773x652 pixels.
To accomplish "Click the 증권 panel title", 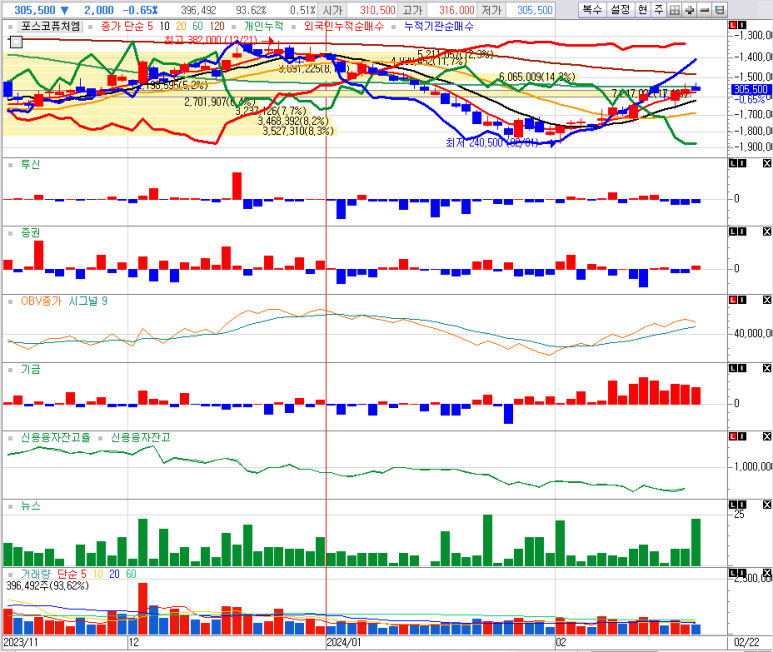I will [30, 233].
